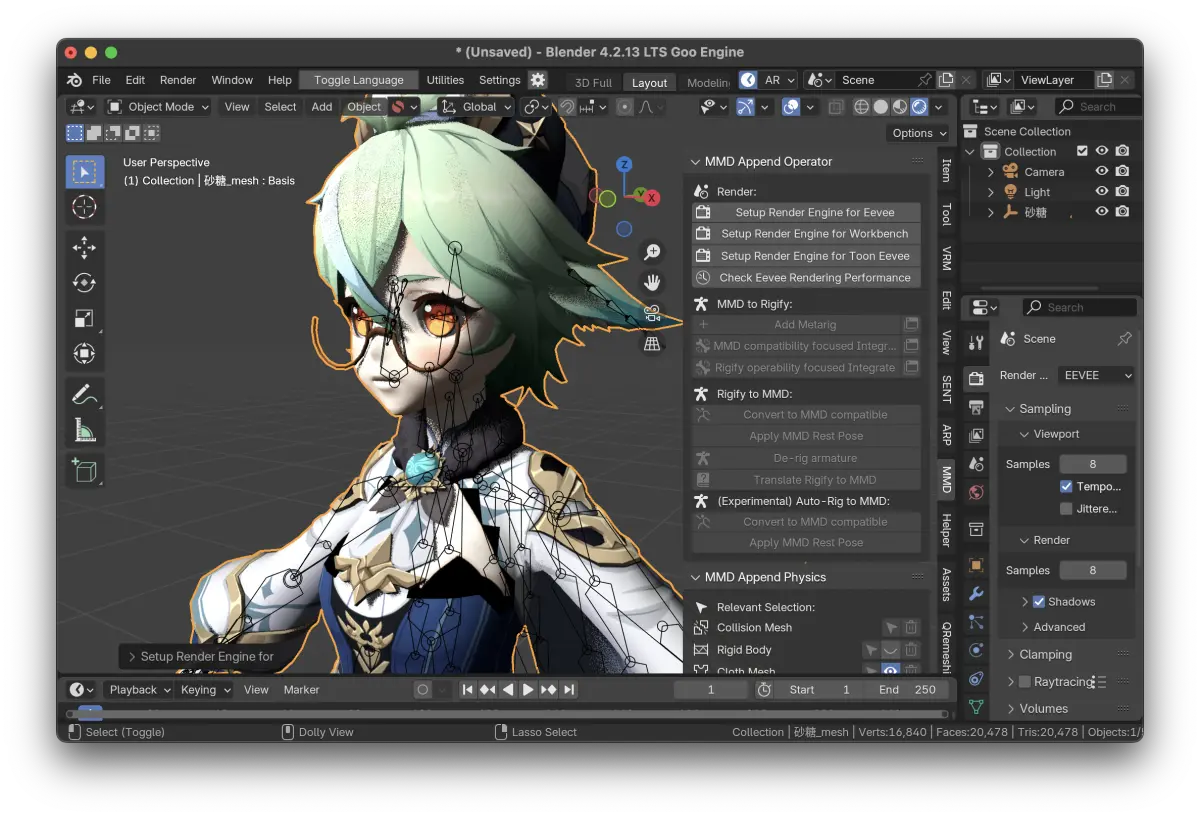
Task: Open the ARP sidebar tab
Action: tap(946, 434)
